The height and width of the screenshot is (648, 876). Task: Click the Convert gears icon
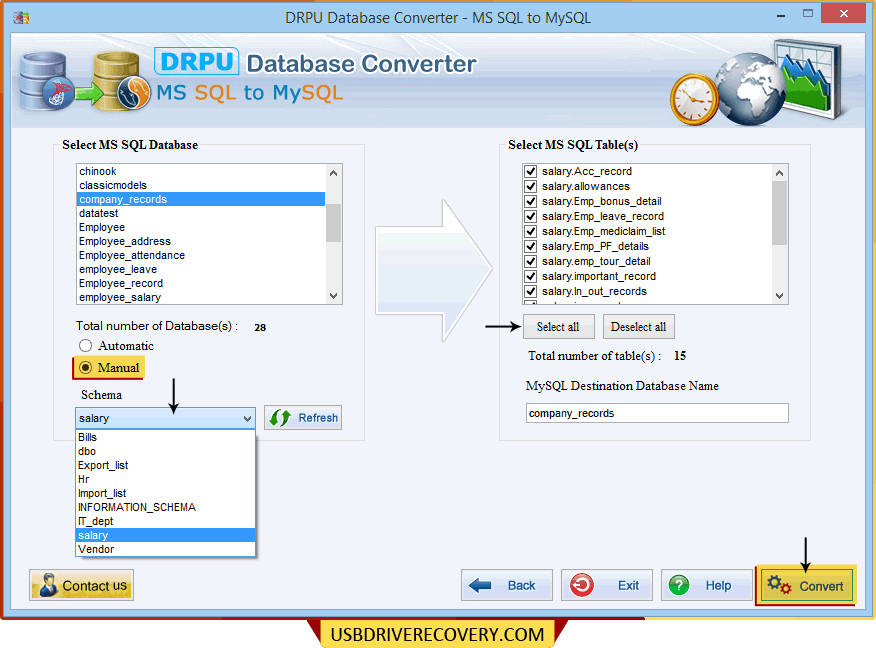point(779,585)
